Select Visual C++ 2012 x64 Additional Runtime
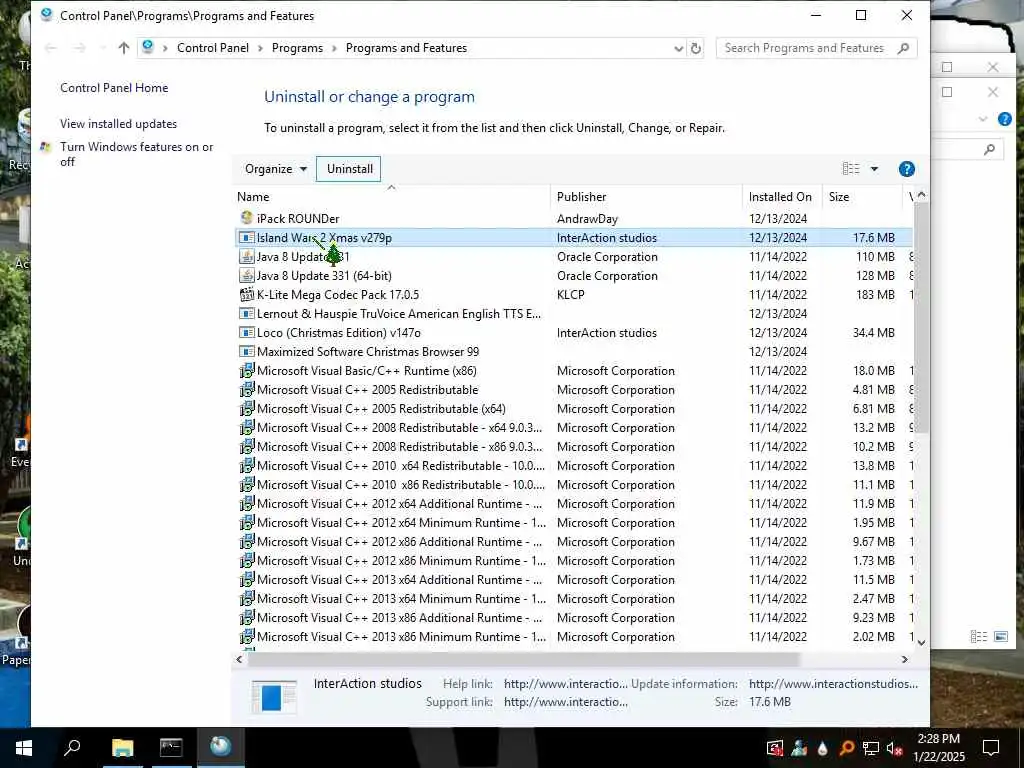The height and width of the screenshot is (768, 1024). point(573,503)
